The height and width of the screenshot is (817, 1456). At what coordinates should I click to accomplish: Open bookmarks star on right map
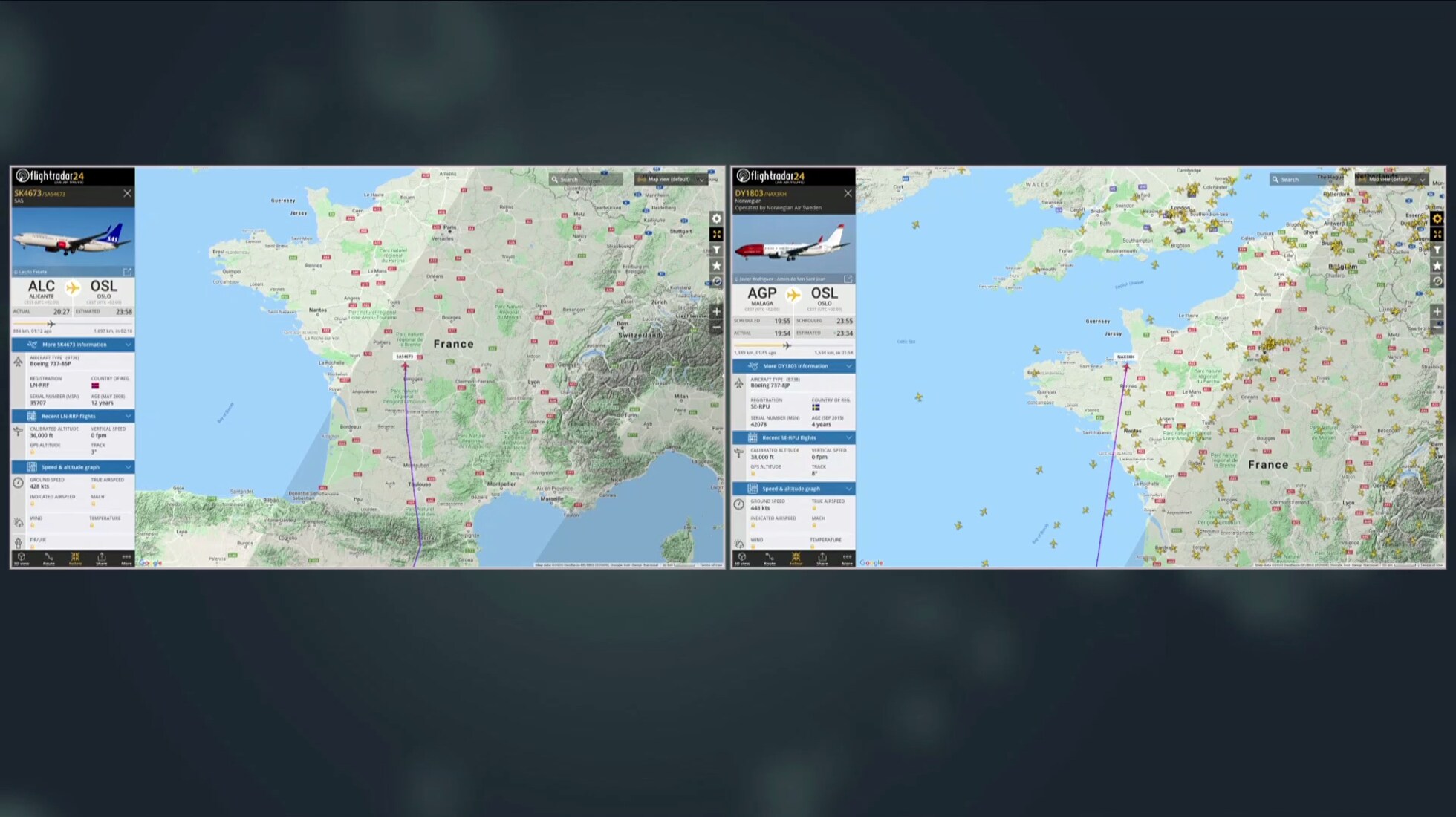coord(1437,265)
